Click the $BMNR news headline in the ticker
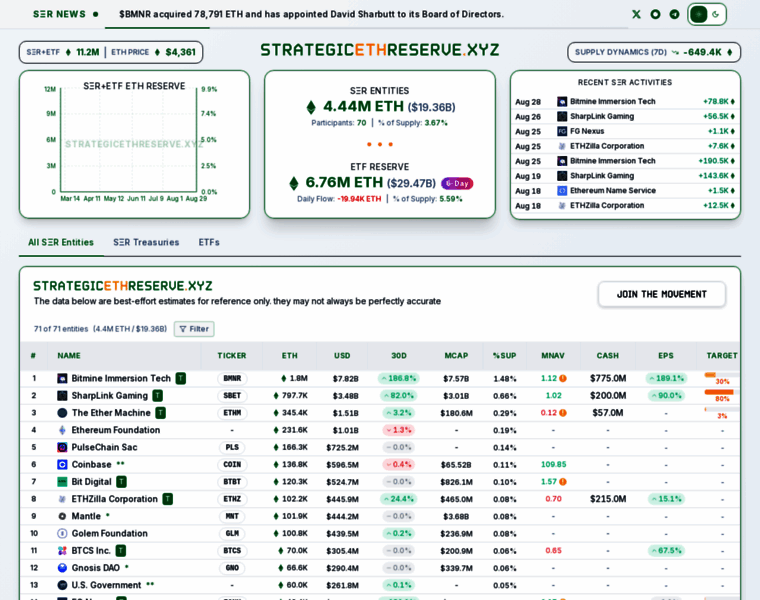Viewport: 760px width, 600px height. coord(311,14)
